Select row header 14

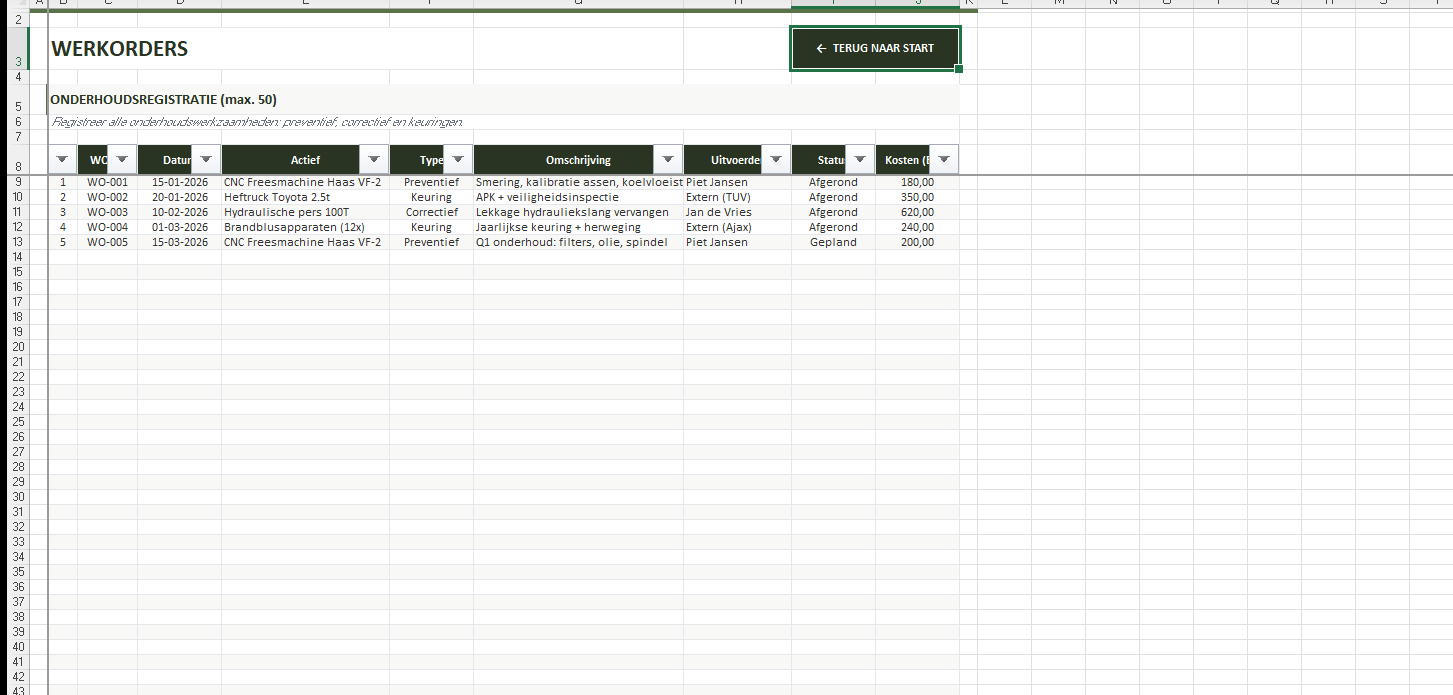tap(17, 257)
